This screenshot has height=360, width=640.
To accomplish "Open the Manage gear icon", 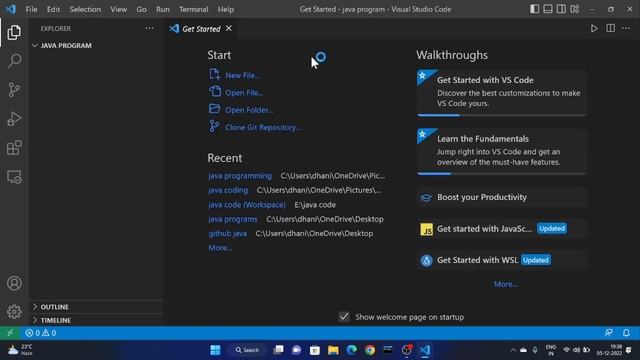I will [x=14, y=311].
